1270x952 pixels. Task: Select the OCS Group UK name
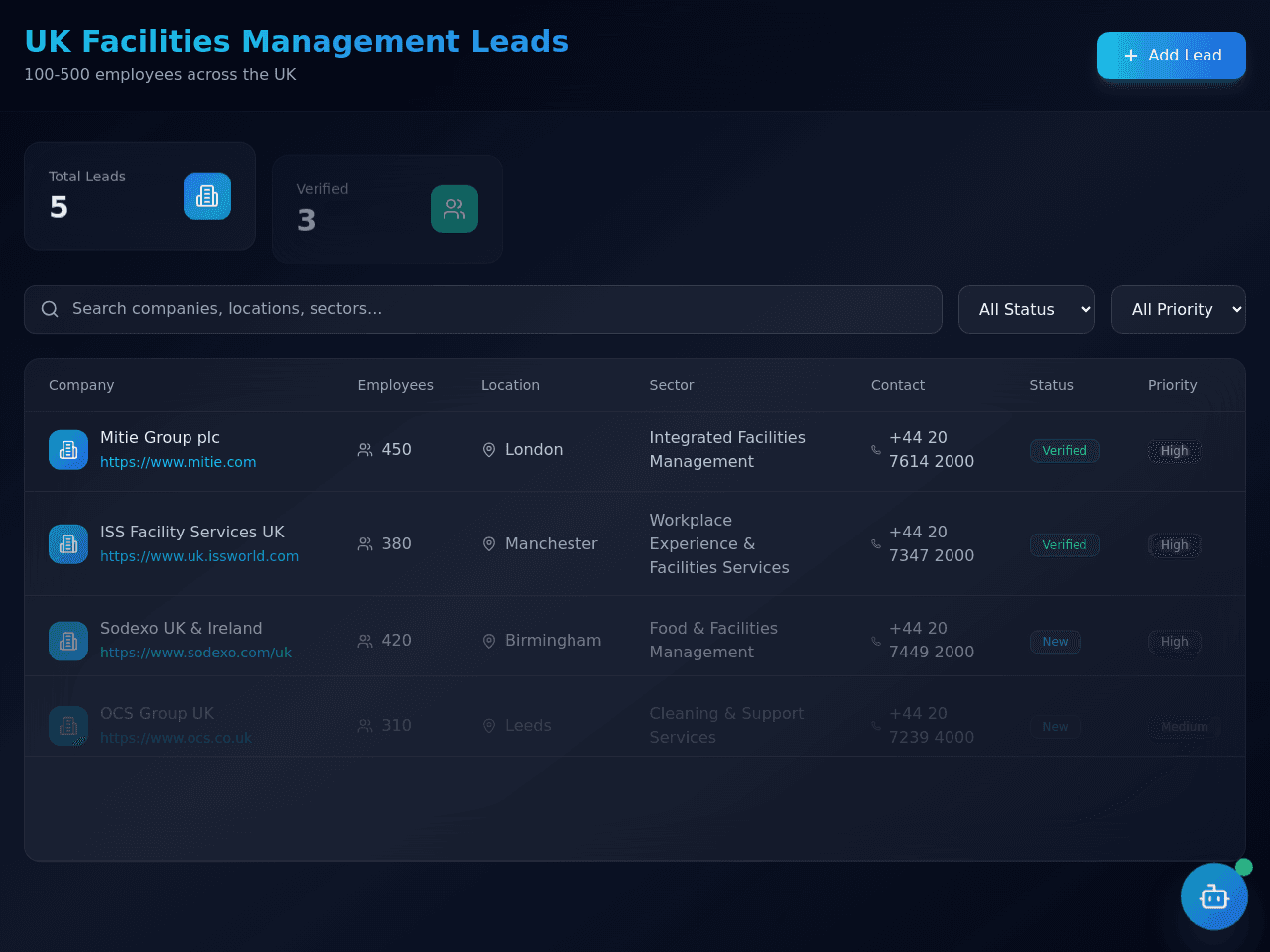[157, 713]
